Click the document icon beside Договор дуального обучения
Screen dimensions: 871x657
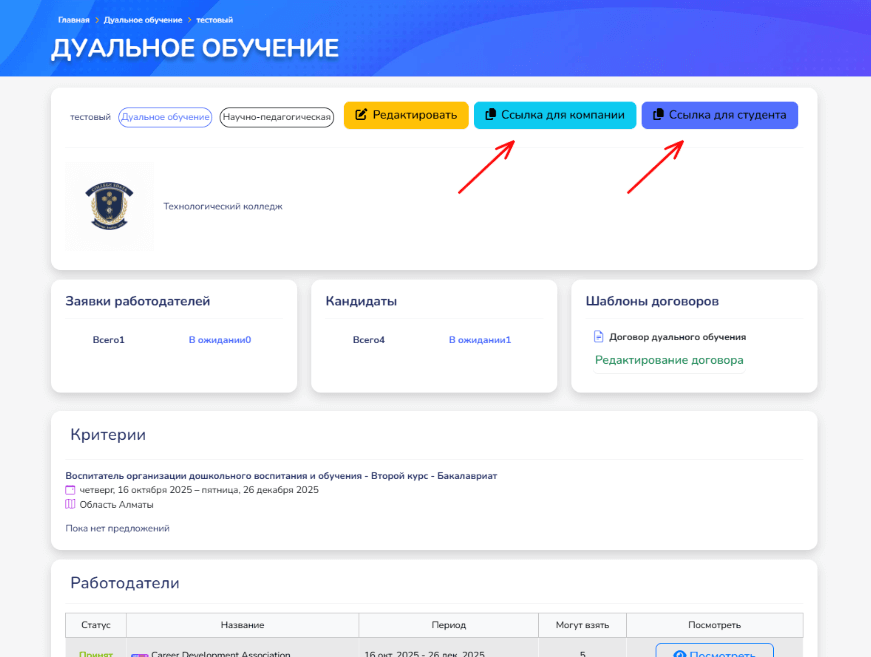point(599,337)
